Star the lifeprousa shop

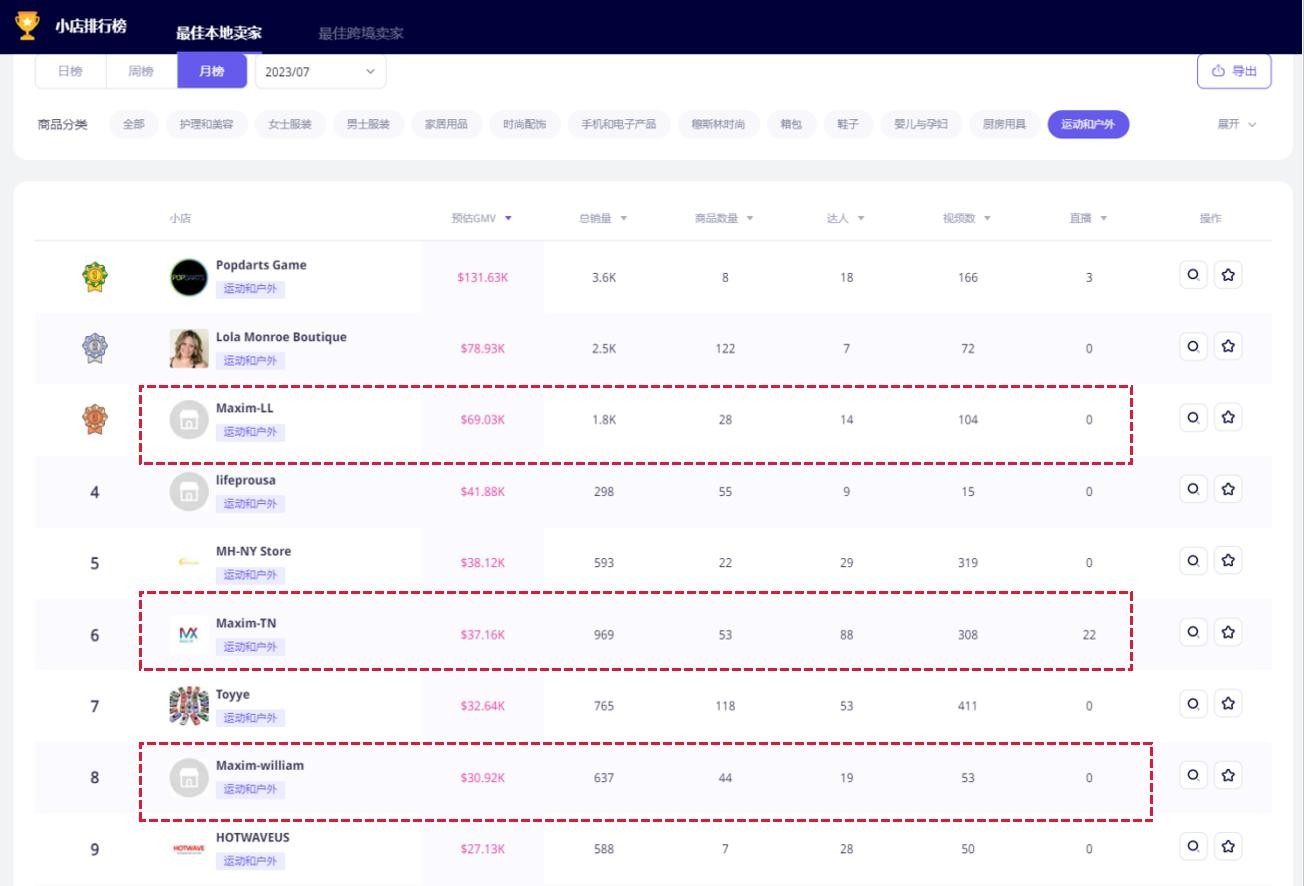point(1228,490)
